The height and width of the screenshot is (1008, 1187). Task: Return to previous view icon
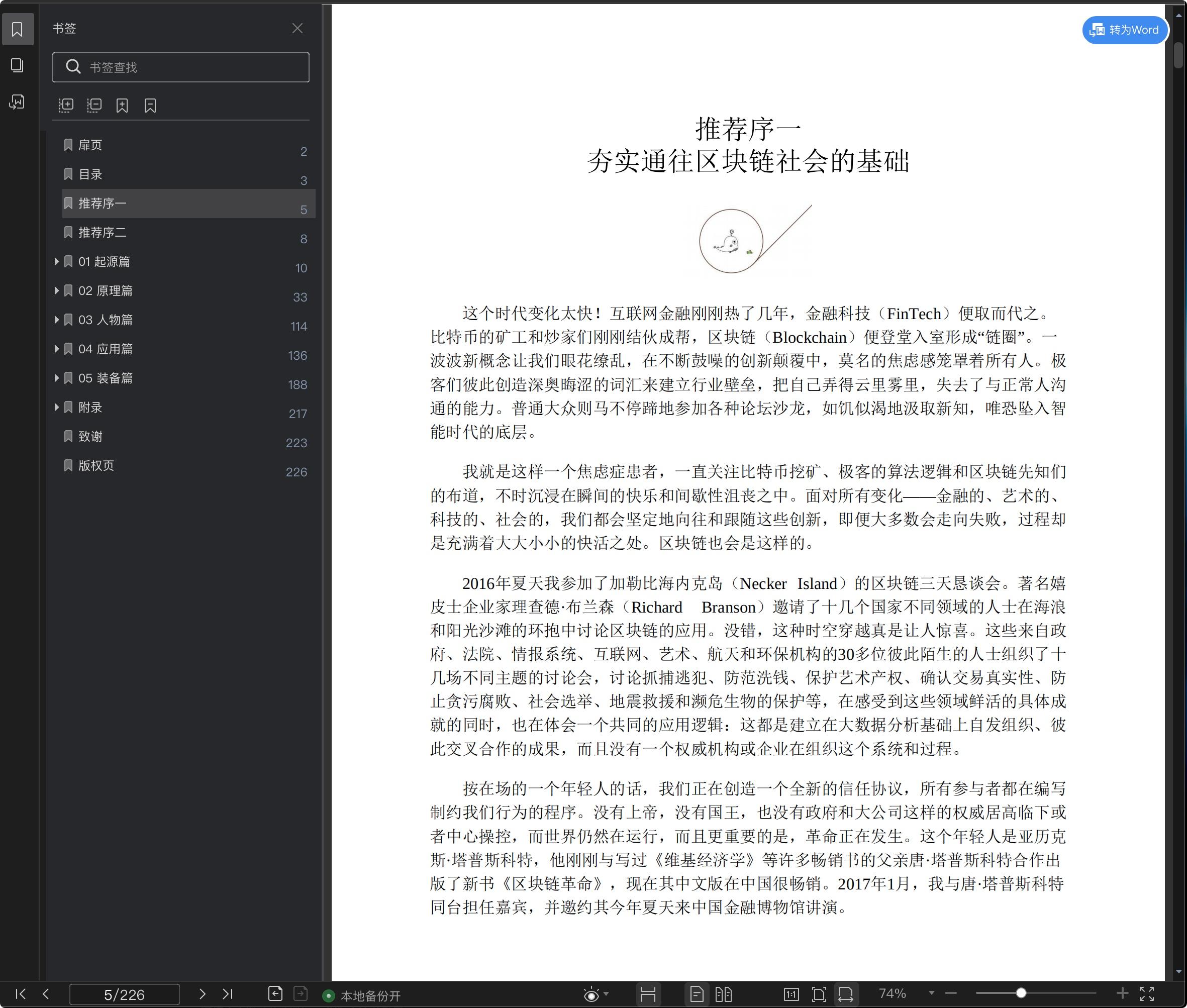coord(275,994)
